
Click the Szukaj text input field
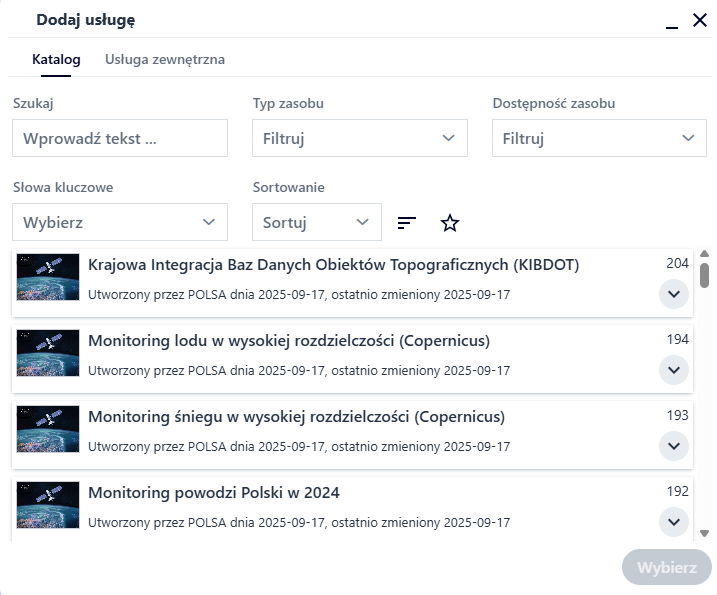[120, 139]
